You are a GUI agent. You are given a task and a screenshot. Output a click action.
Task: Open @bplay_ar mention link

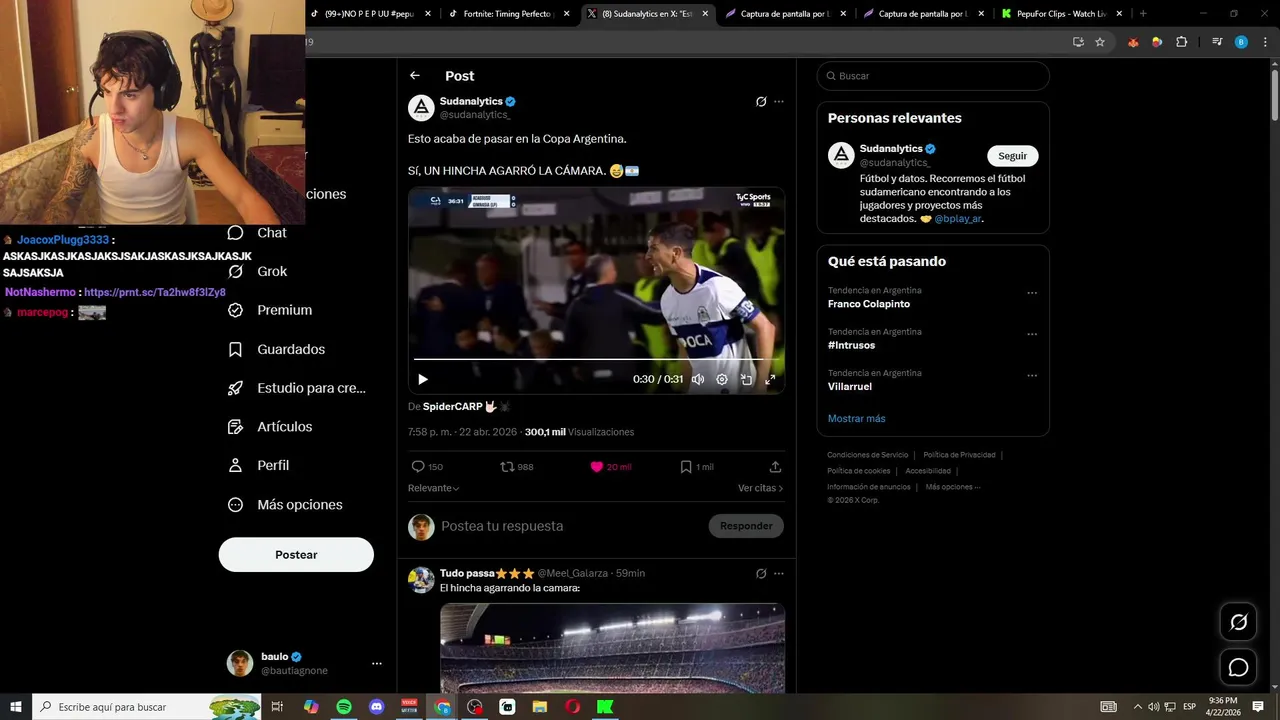[958, 218]
